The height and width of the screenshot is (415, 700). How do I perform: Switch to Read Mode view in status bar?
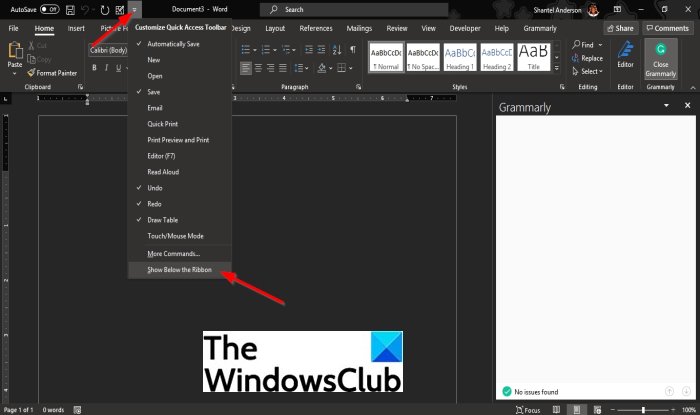(x=556, y=410)
